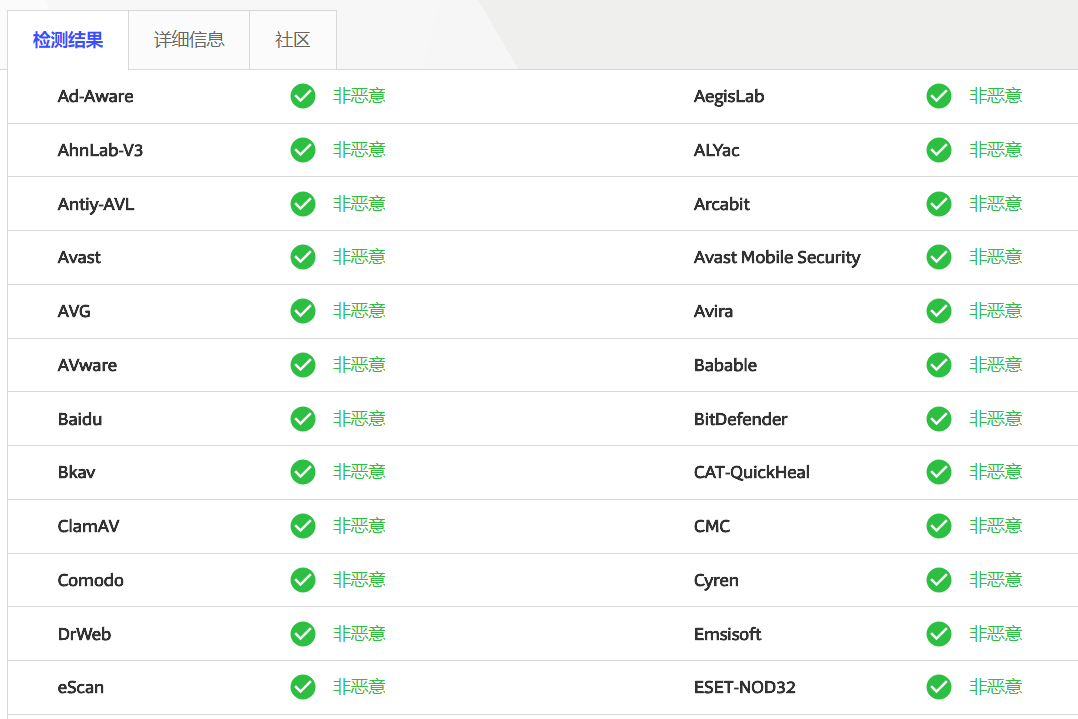1078x719 pixels.
Task: Select the Antiy-AVL engine name
Action: 96,204
